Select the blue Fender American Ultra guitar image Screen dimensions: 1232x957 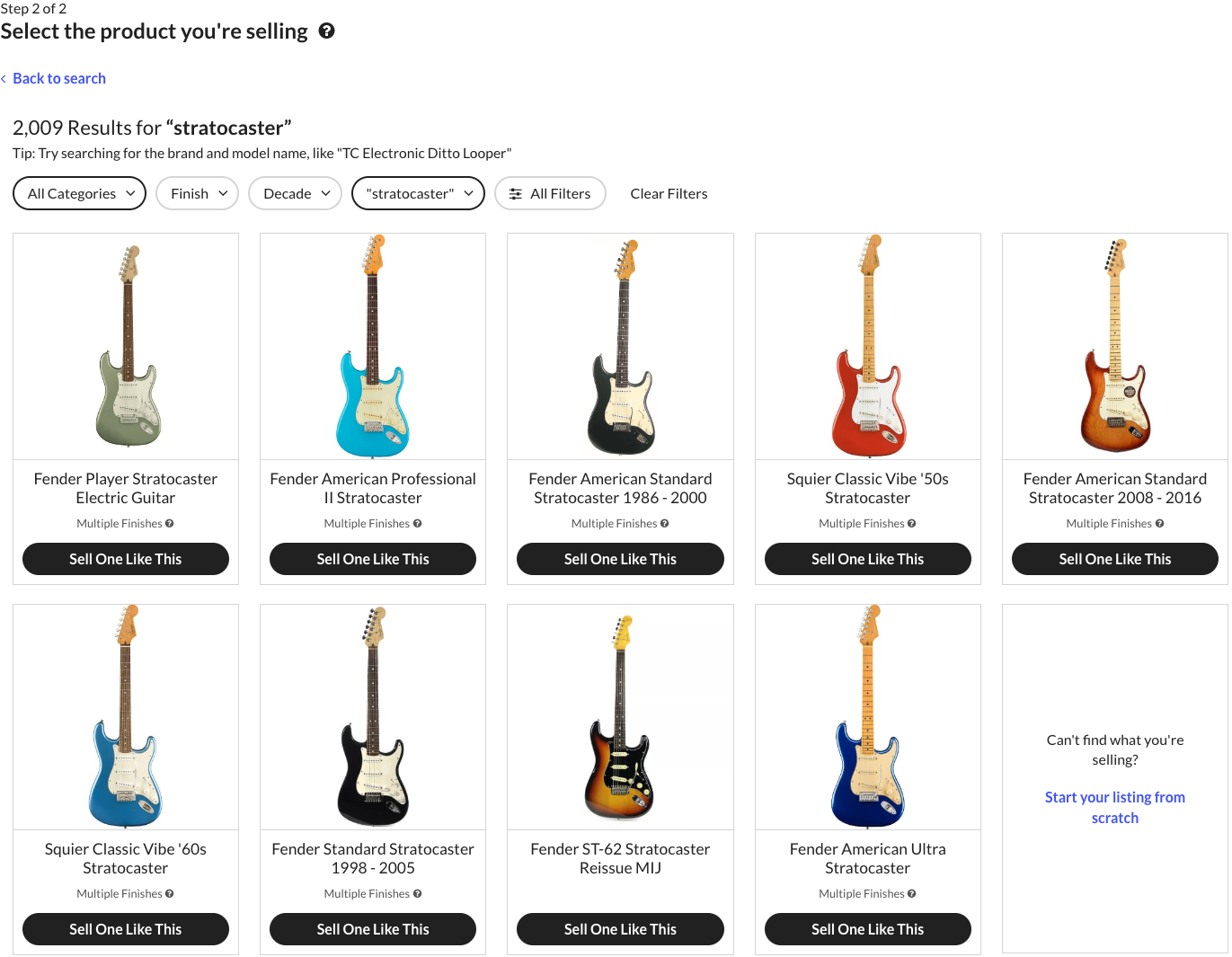point(867,716)
